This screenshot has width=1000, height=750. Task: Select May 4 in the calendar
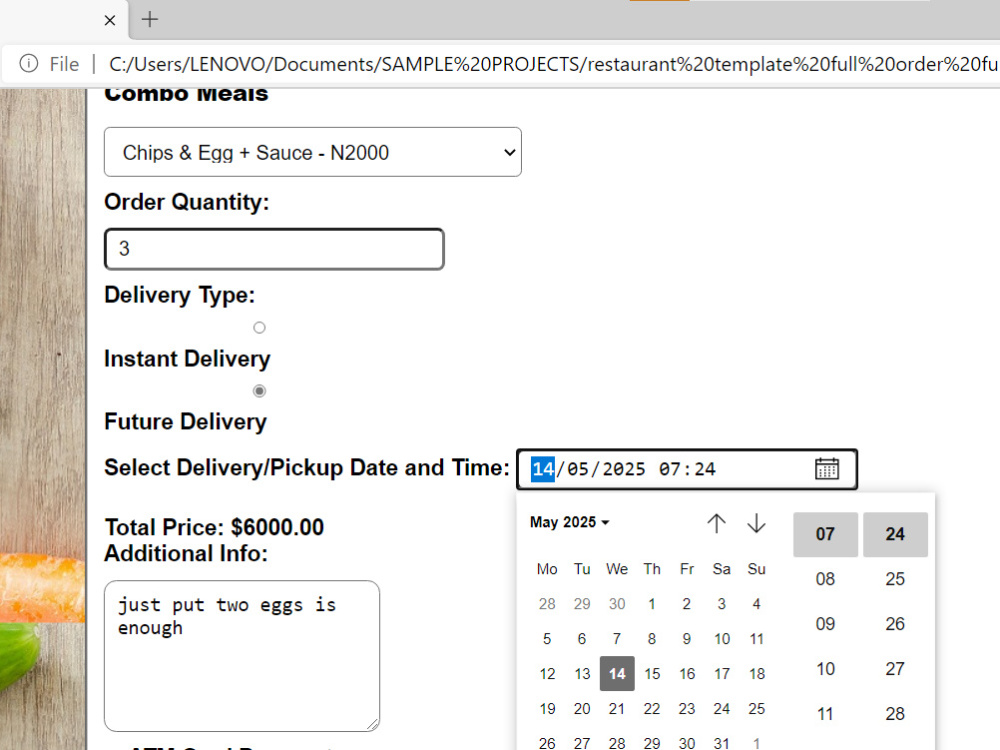coord(757,604)
